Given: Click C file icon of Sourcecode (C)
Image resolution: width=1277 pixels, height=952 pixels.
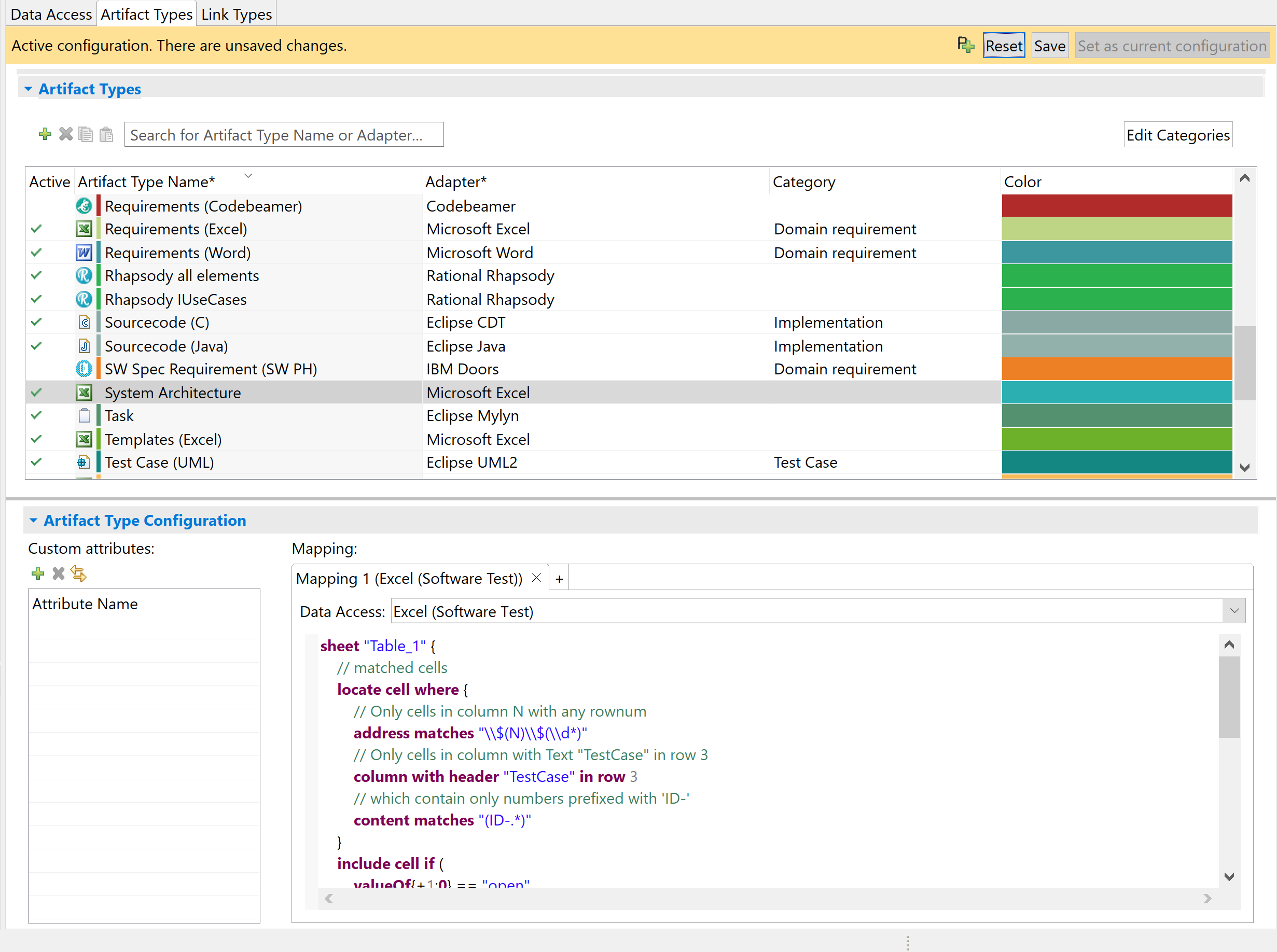Looking at the screenshot, I should [x=84, y=322].
